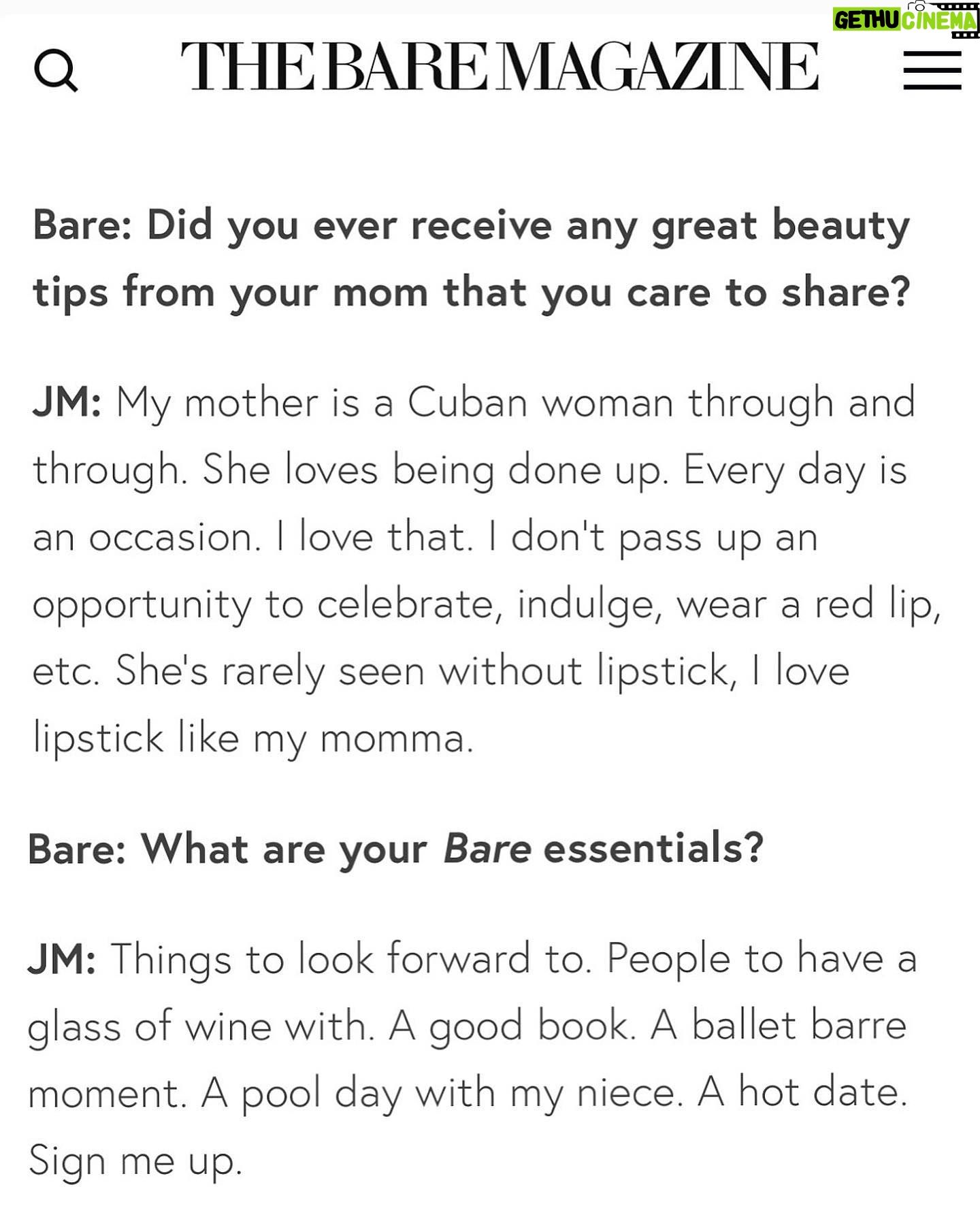
Task: Click 'tips from your mom' question line
Action: tap(230, 293)
